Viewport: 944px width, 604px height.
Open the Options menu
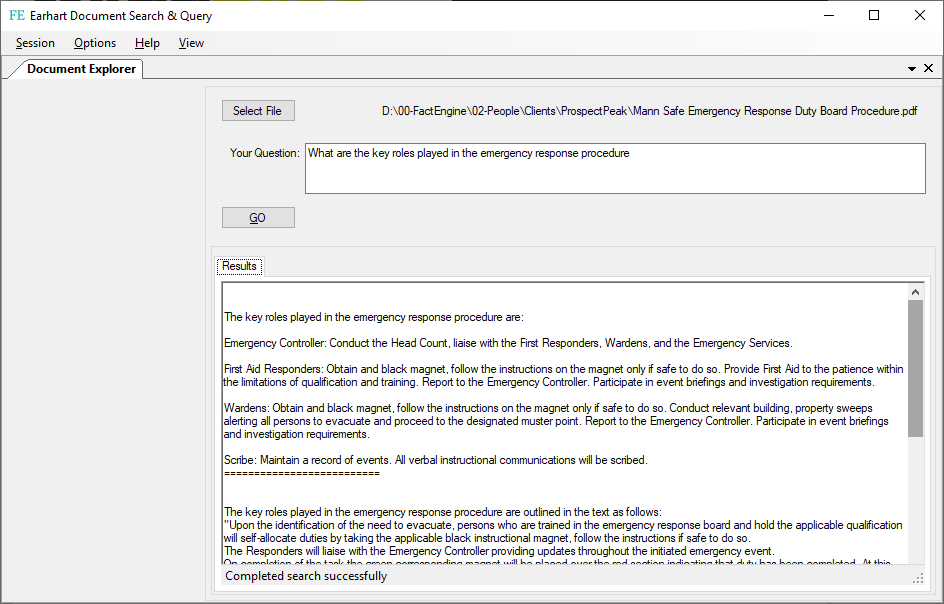click(95, 43)
